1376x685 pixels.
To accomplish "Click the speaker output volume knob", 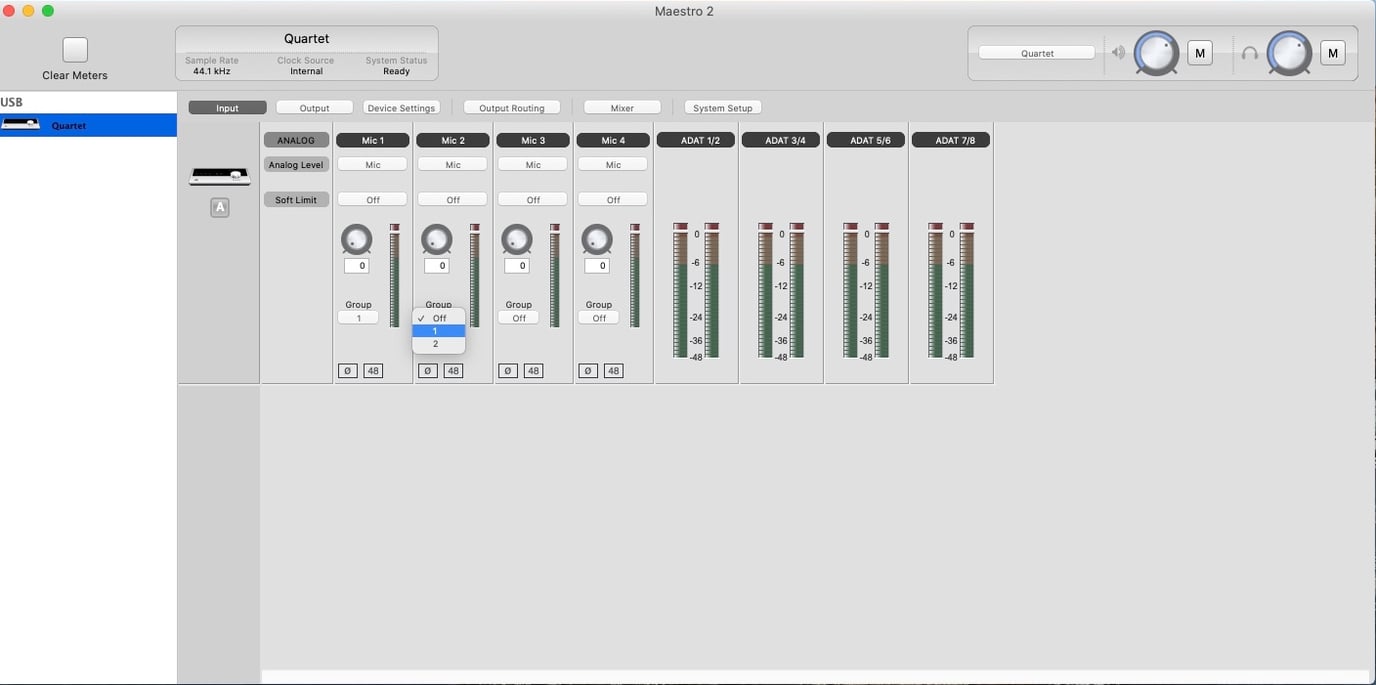I will [1156, 53].
